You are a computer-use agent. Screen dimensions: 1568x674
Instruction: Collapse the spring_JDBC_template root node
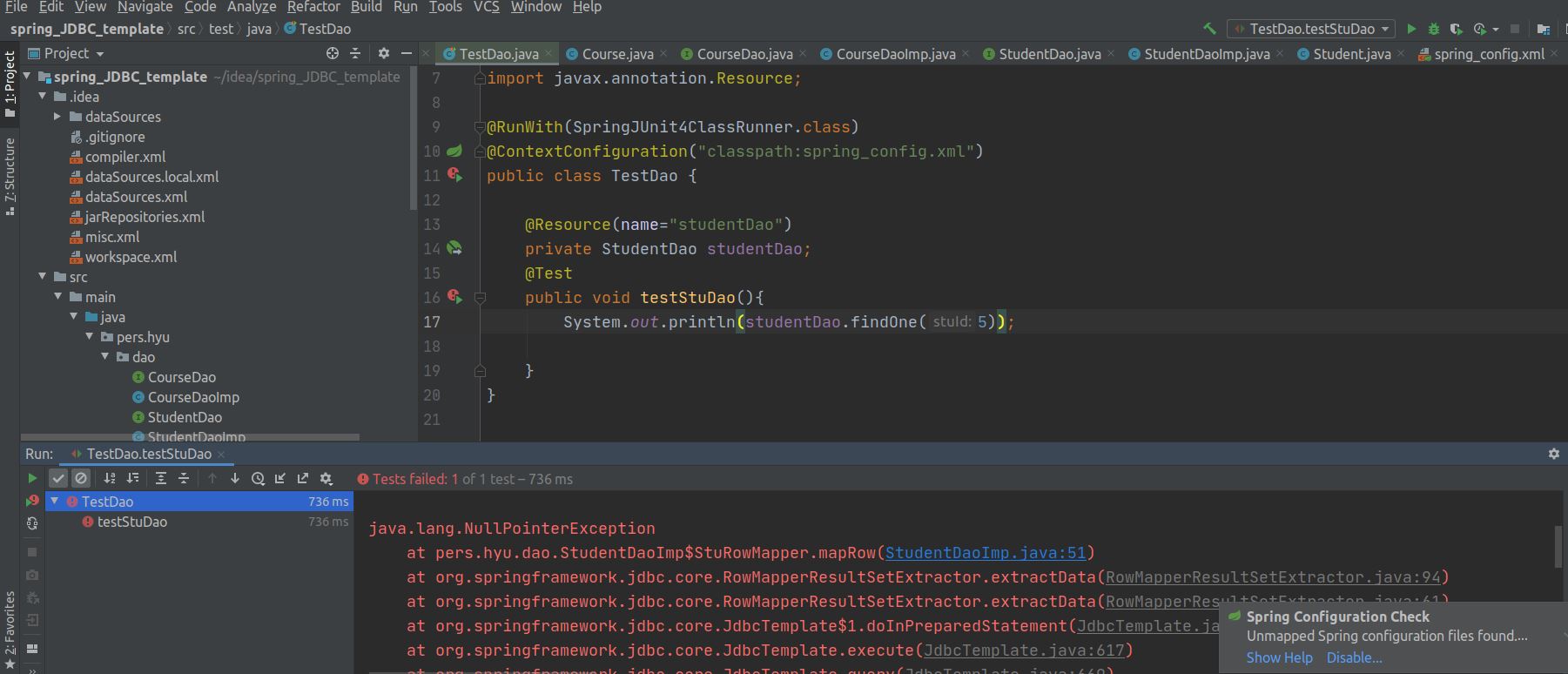27,76
